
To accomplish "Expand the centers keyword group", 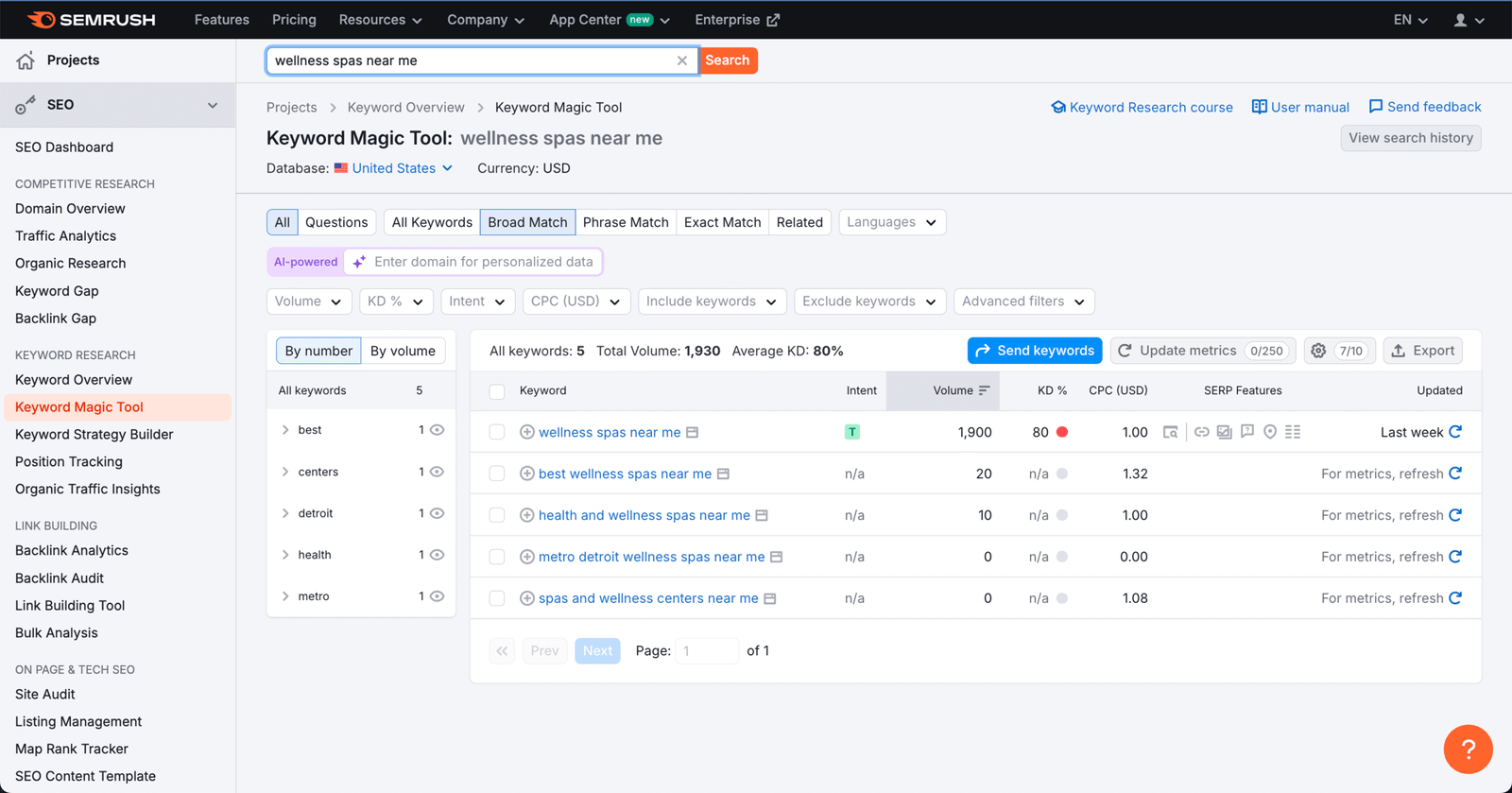I will (x=285, y=472).
